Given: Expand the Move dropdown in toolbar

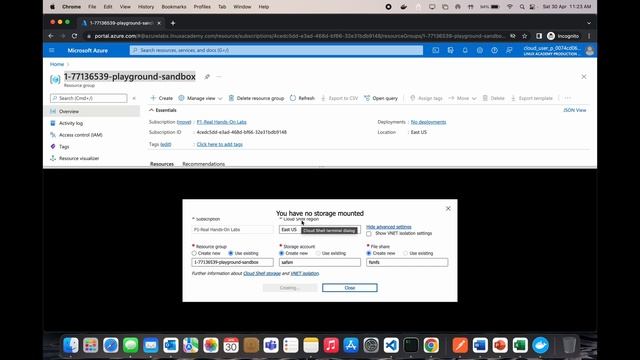Looking at the screenshot, I should pyautogui.click(x=462, y=98).
